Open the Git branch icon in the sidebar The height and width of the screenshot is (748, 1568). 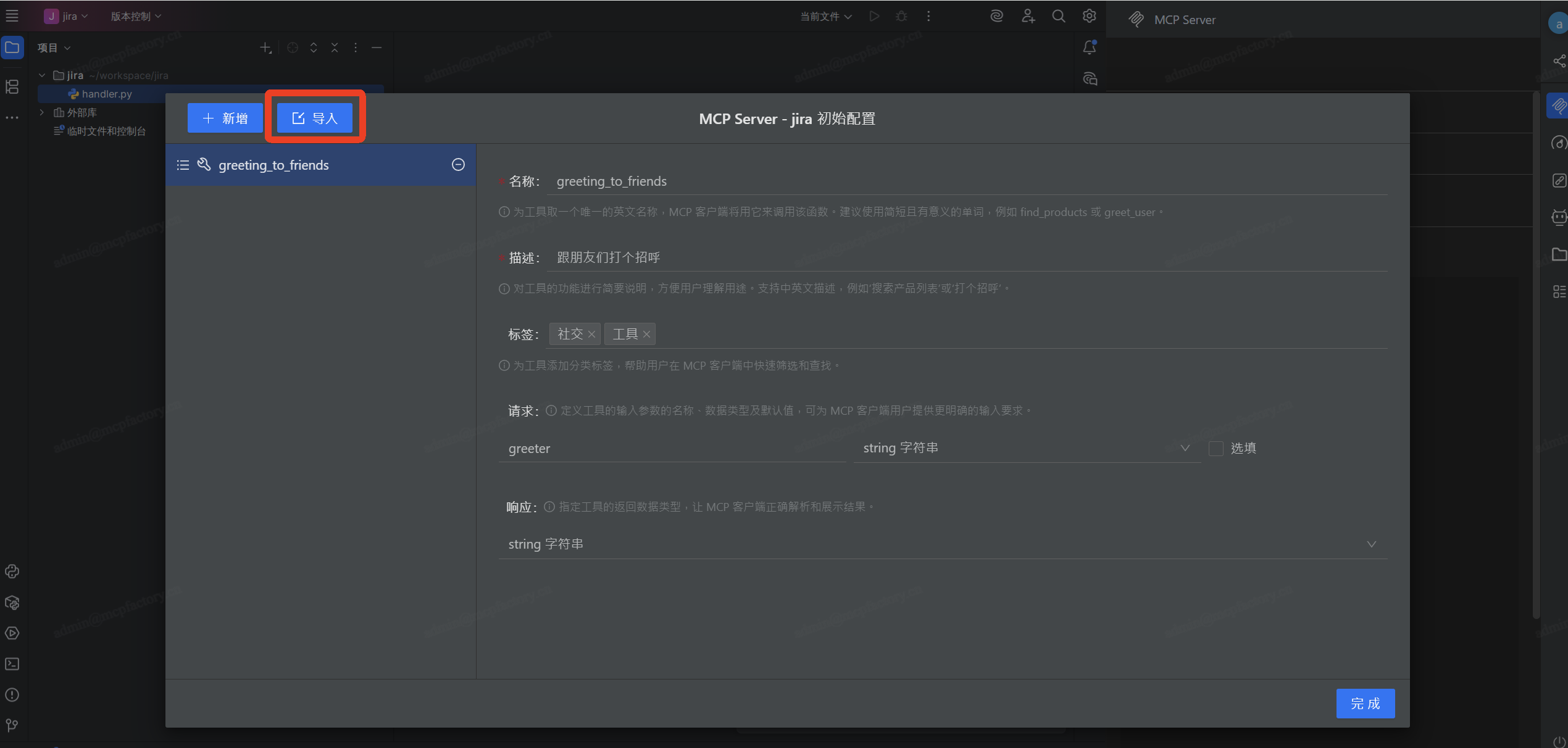[12, 725]
